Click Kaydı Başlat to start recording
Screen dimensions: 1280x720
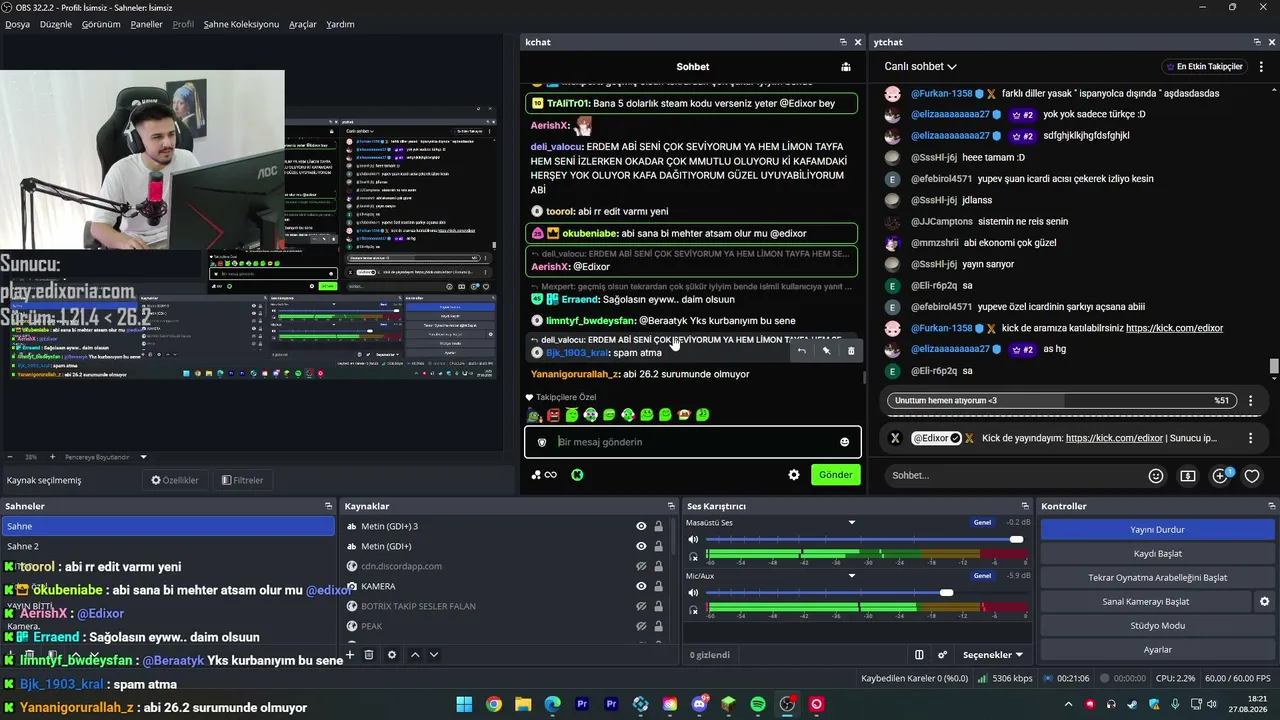click(1157, 553)
